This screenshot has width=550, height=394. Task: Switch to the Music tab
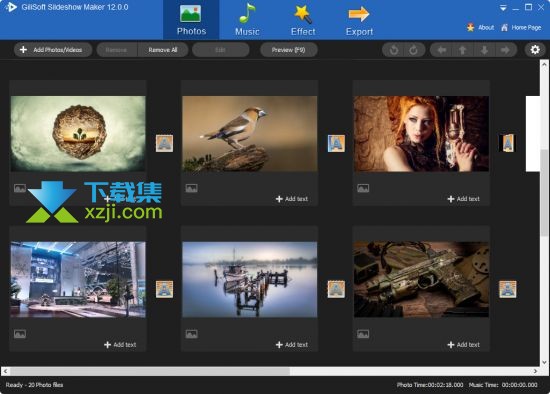[x=247, y=20]
